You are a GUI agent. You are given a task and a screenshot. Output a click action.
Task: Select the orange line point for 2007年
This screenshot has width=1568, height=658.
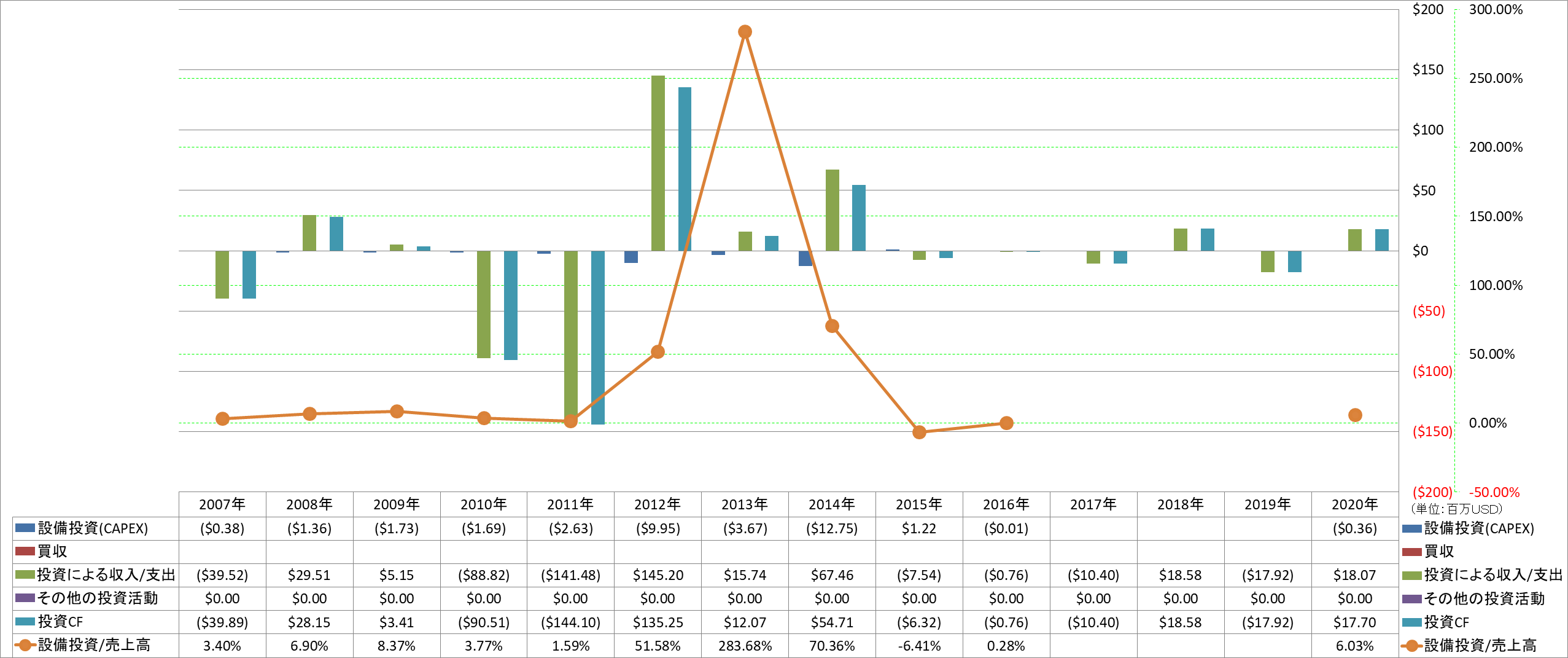(x=222, y=418)
